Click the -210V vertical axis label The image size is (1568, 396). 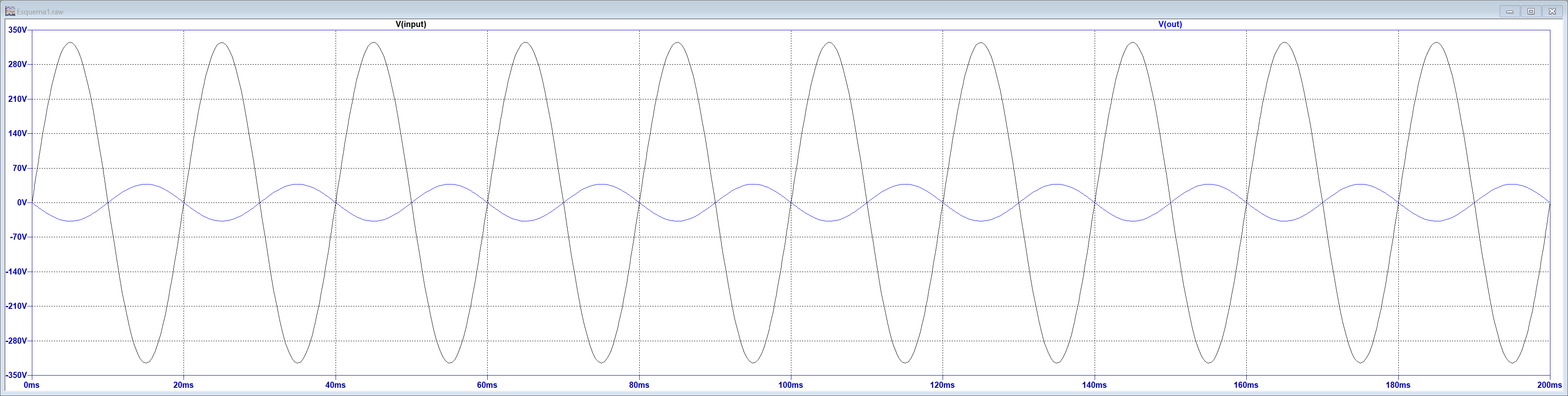point(16,306)
